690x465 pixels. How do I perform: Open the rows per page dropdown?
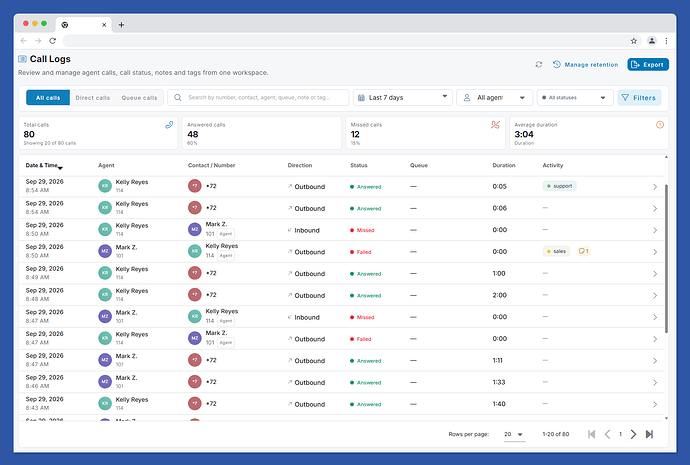(514, 434)
